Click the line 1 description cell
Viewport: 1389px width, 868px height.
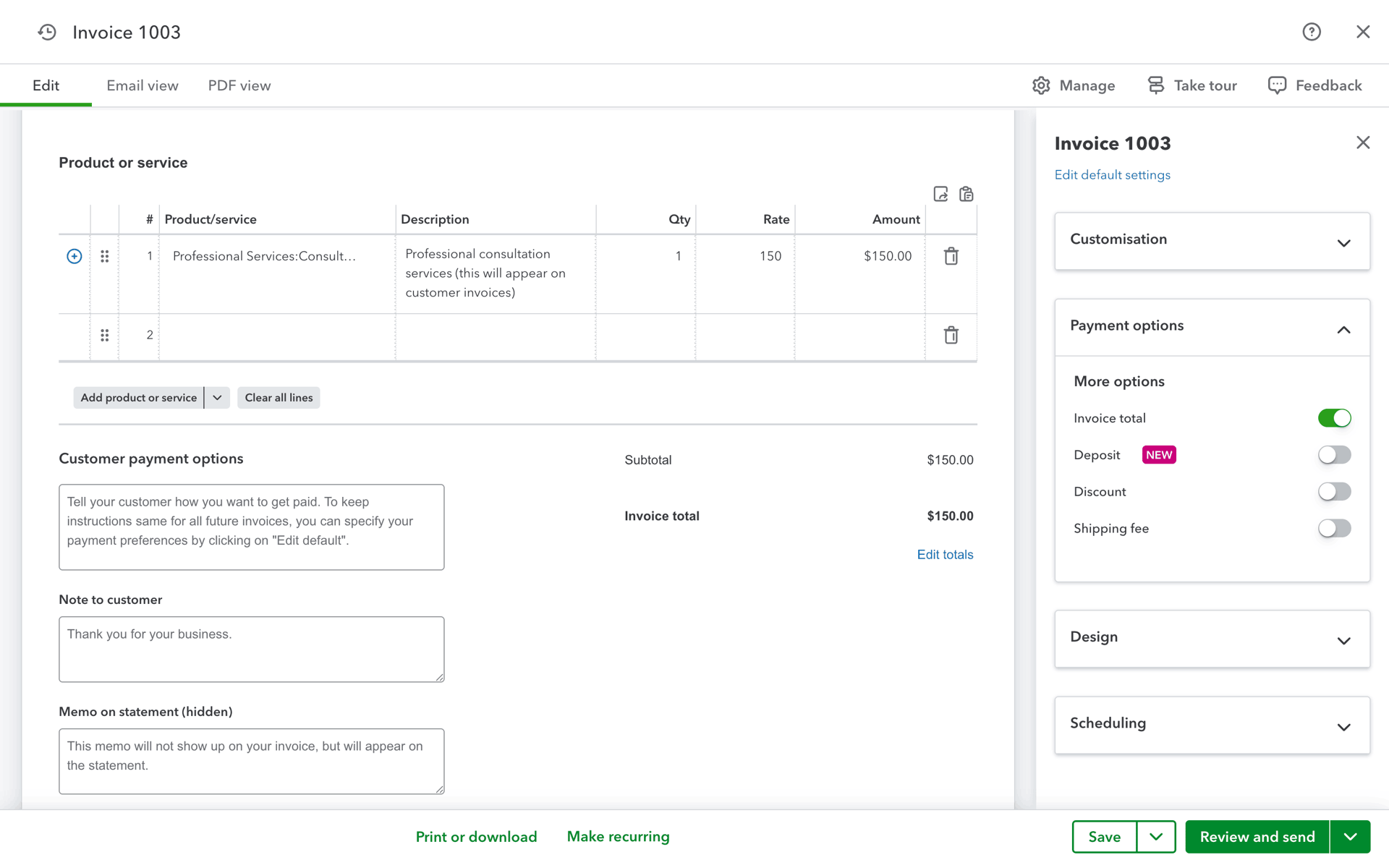click(x=496, y=273)
